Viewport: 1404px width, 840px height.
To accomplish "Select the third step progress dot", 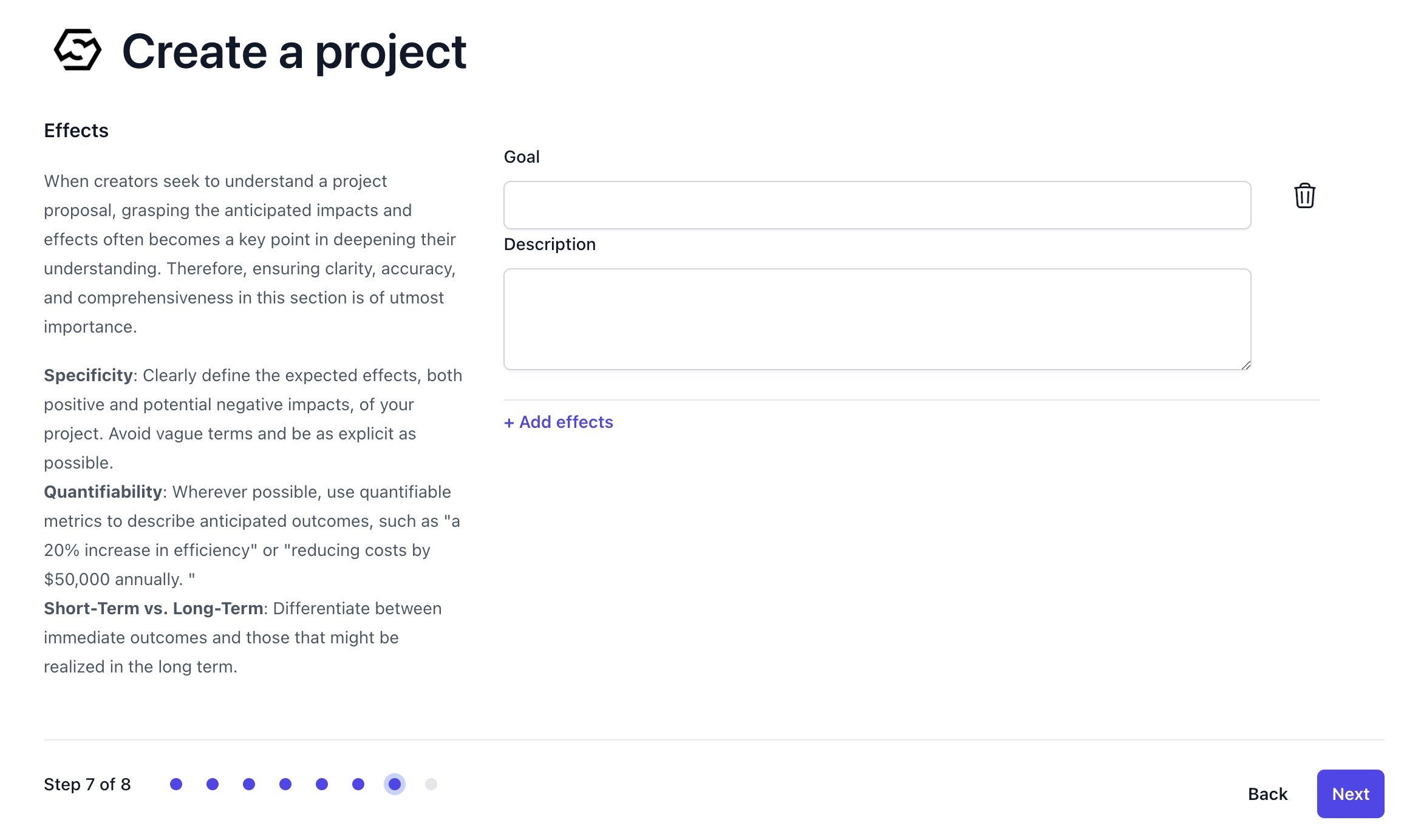I will [249, 784].
